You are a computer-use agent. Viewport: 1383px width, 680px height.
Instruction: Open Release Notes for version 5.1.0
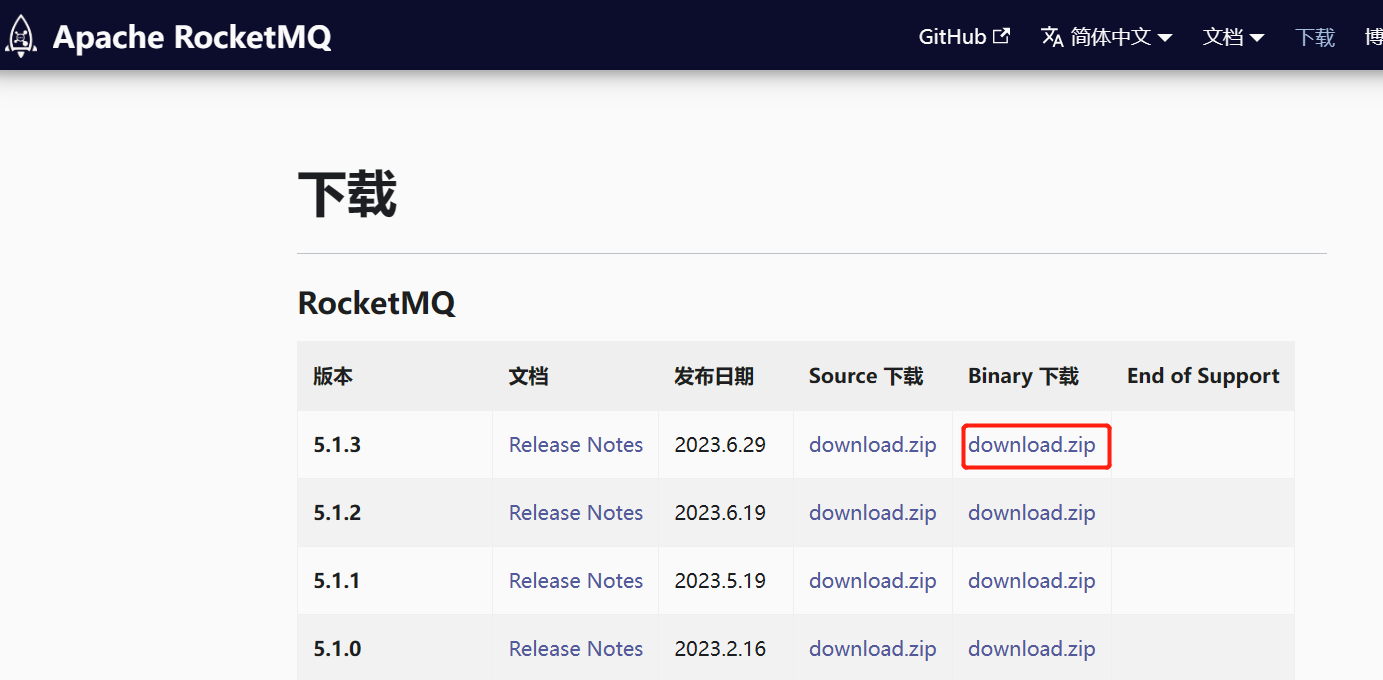click(x=575, y=648)
